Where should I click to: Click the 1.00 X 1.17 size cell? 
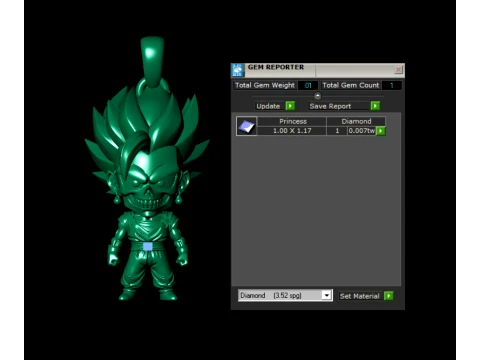coord(292,131)
